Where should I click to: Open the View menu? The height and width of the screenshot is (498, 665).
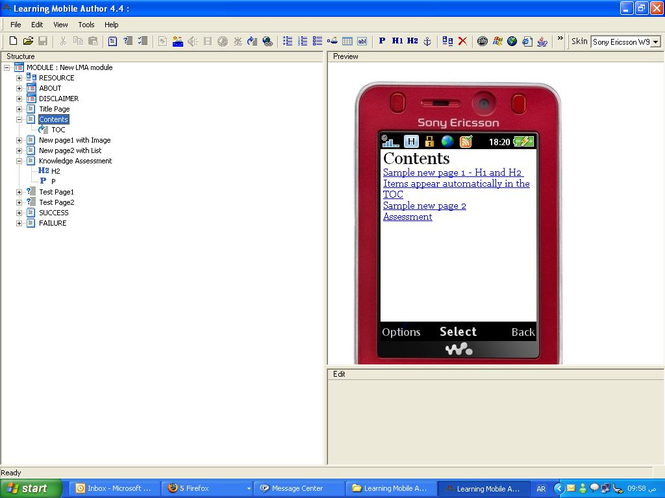pyautogui.click(x=61, y=24)
